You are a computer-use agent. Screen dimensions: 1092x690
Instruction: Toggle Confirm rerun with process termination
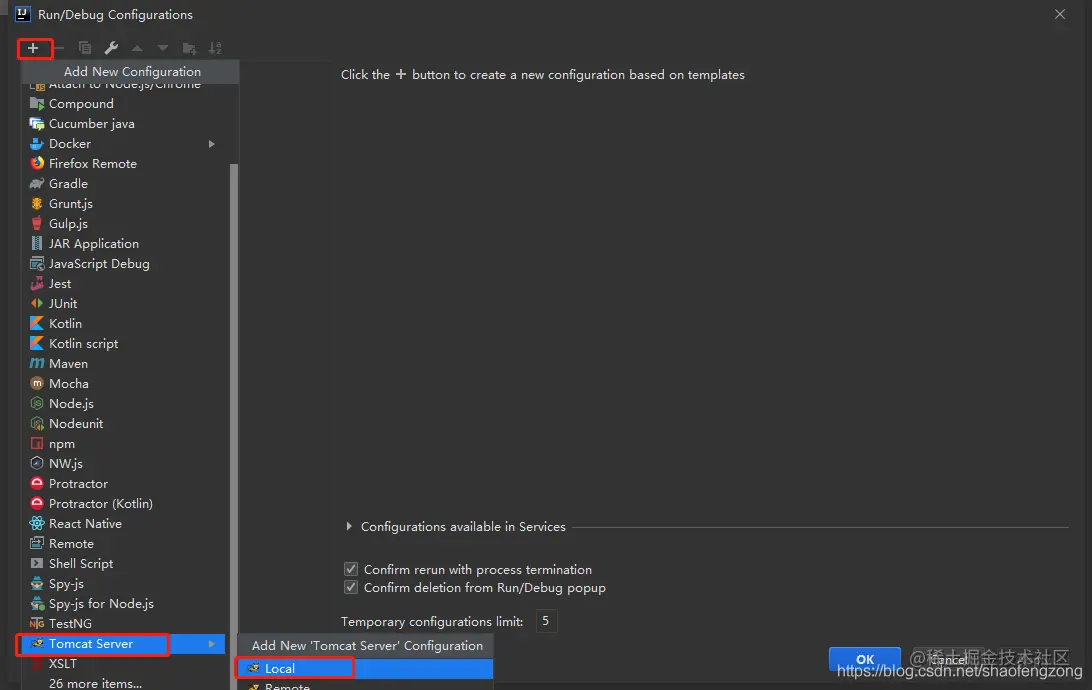coord(351,570)
